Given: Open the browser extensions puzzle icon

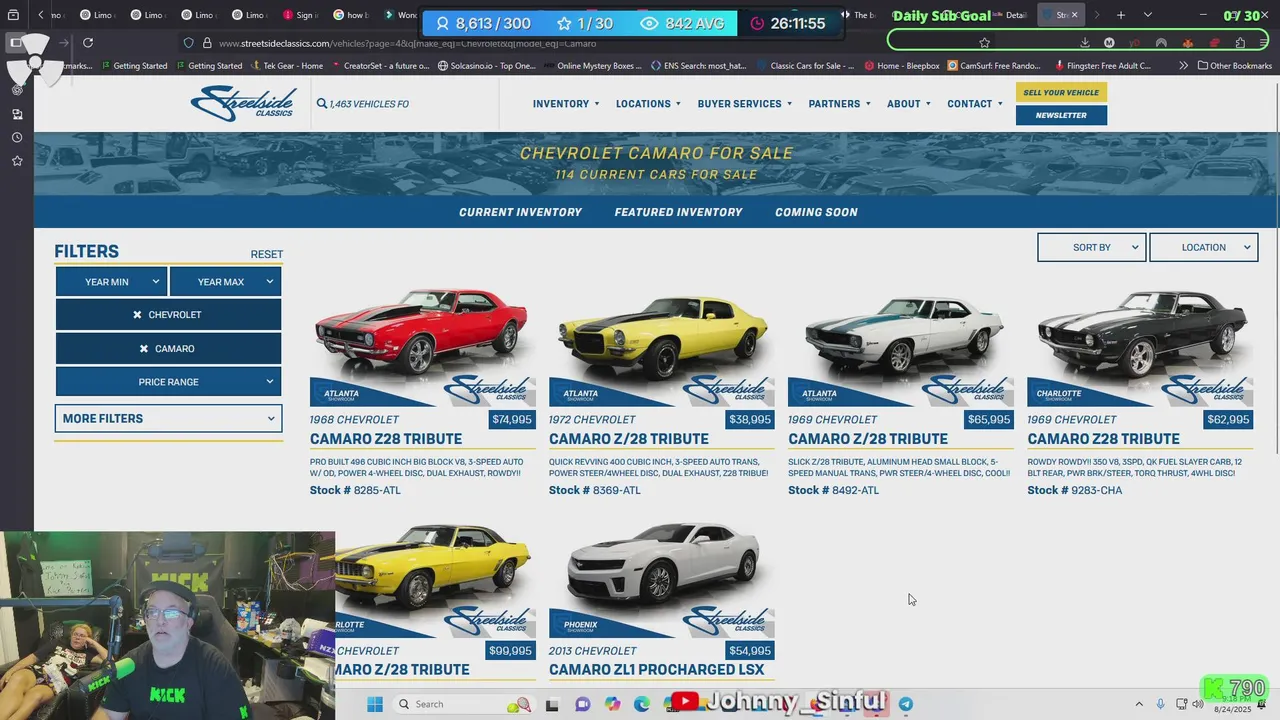Looking at the screenshot, I should tap(1240, 43).
